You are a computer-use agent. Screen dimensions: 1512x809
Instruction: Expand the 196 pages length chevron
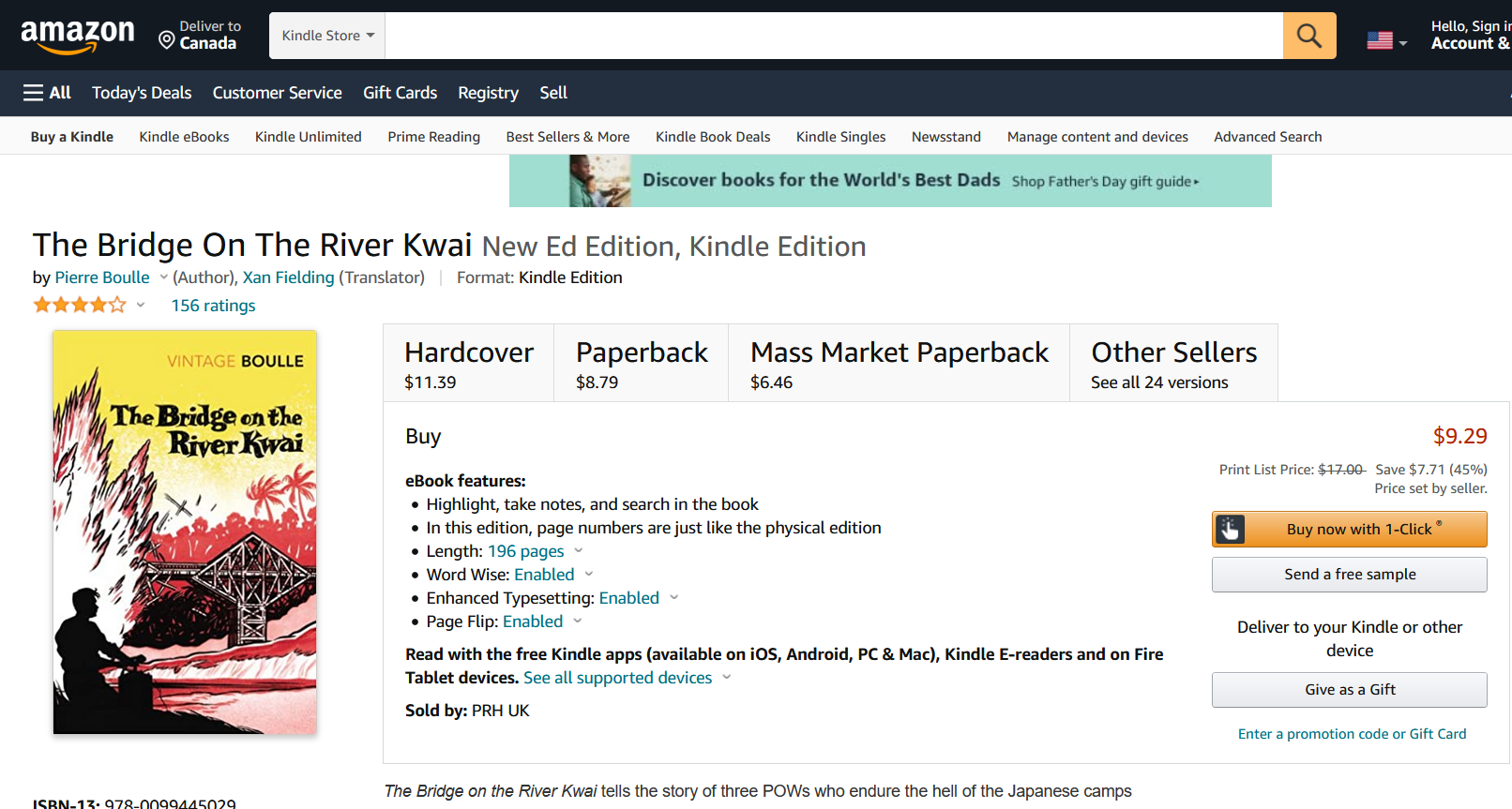[579, 550]
